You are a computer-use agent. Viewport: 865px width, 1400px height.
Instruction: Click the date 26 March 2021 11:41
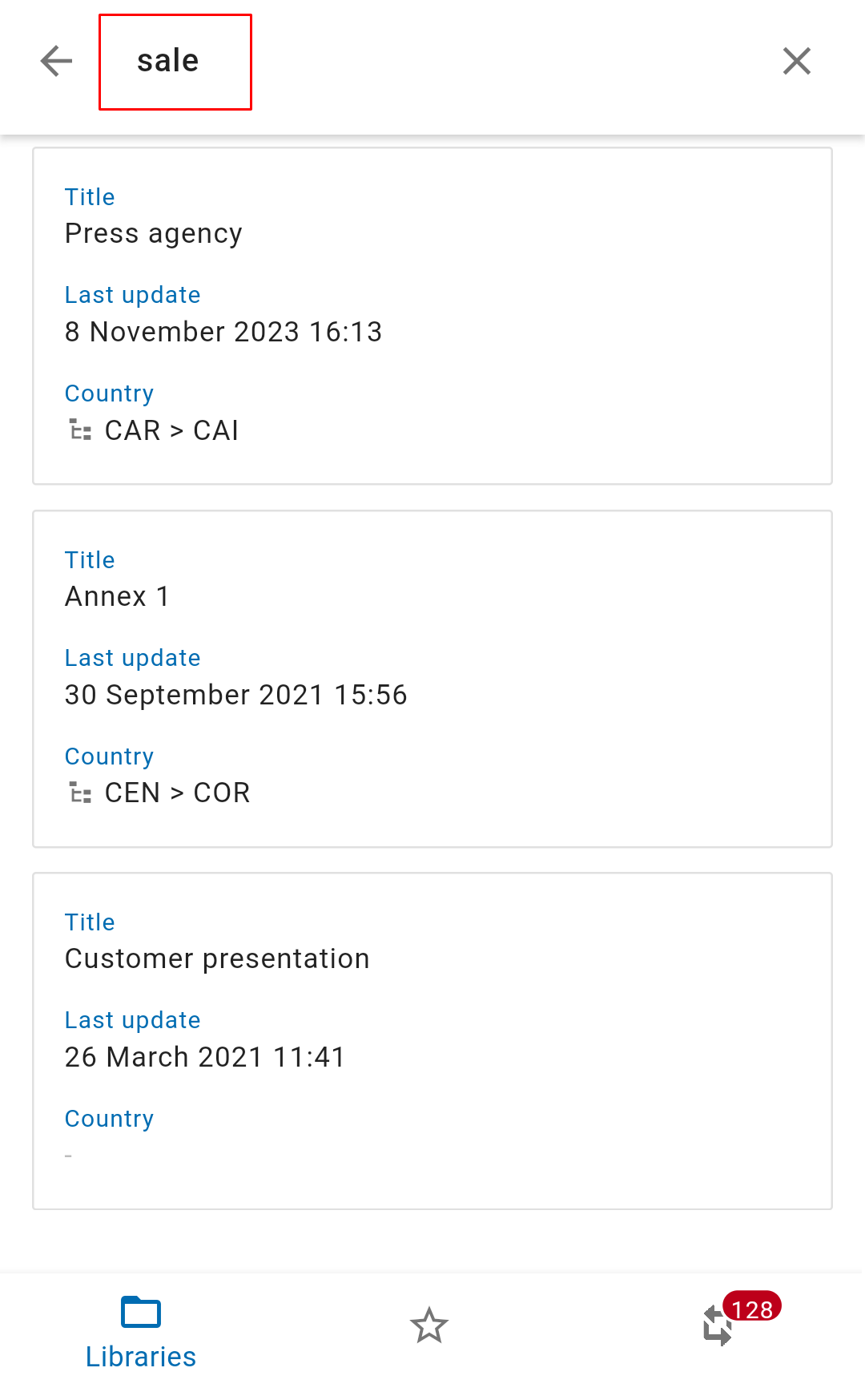click(205, 1057)
